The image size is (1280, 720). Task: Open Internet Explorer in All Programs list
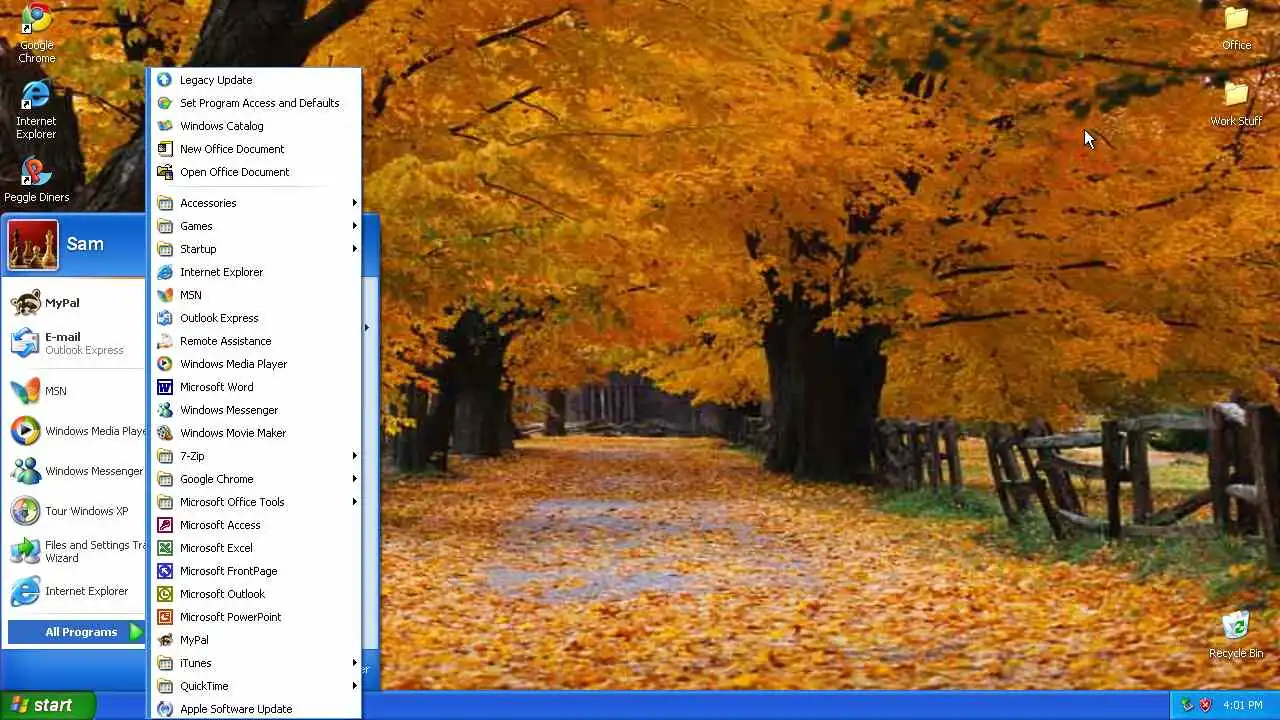click(x=255, y=272)
